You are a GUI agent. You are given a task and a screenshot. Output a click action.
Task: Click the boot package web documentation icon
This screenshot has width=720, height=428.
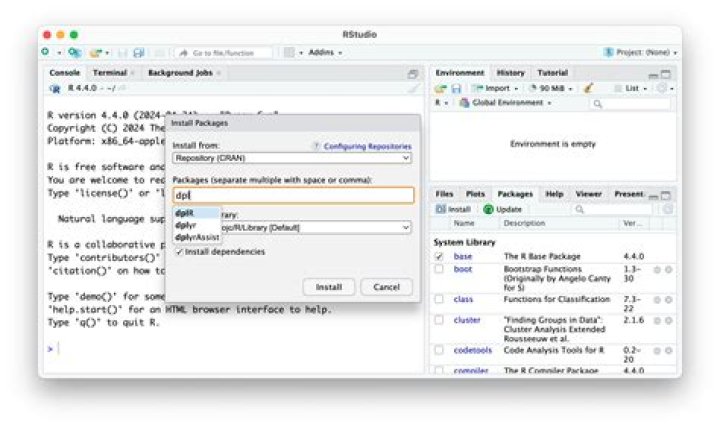tap(657, 270)
